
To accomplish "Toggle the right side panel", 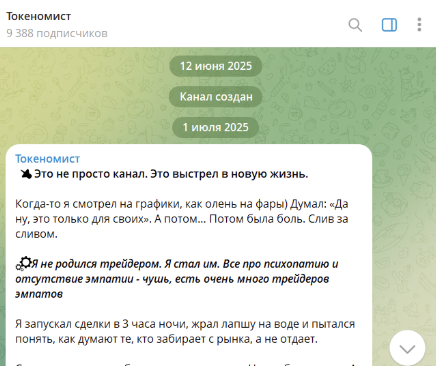I will [x=389, y=25].
